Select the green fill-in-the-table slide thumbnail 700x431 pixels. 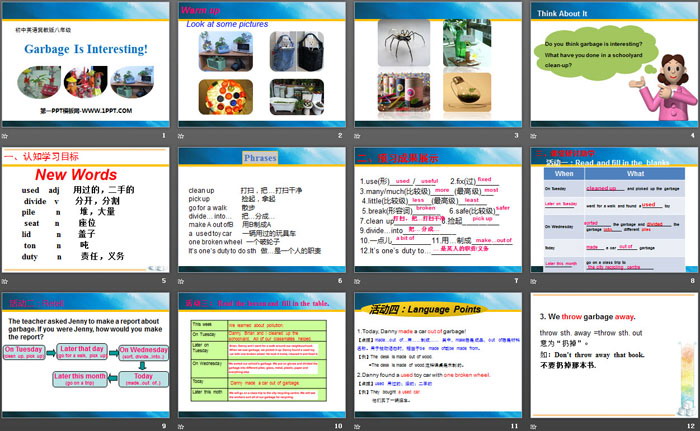click(262, 356)
